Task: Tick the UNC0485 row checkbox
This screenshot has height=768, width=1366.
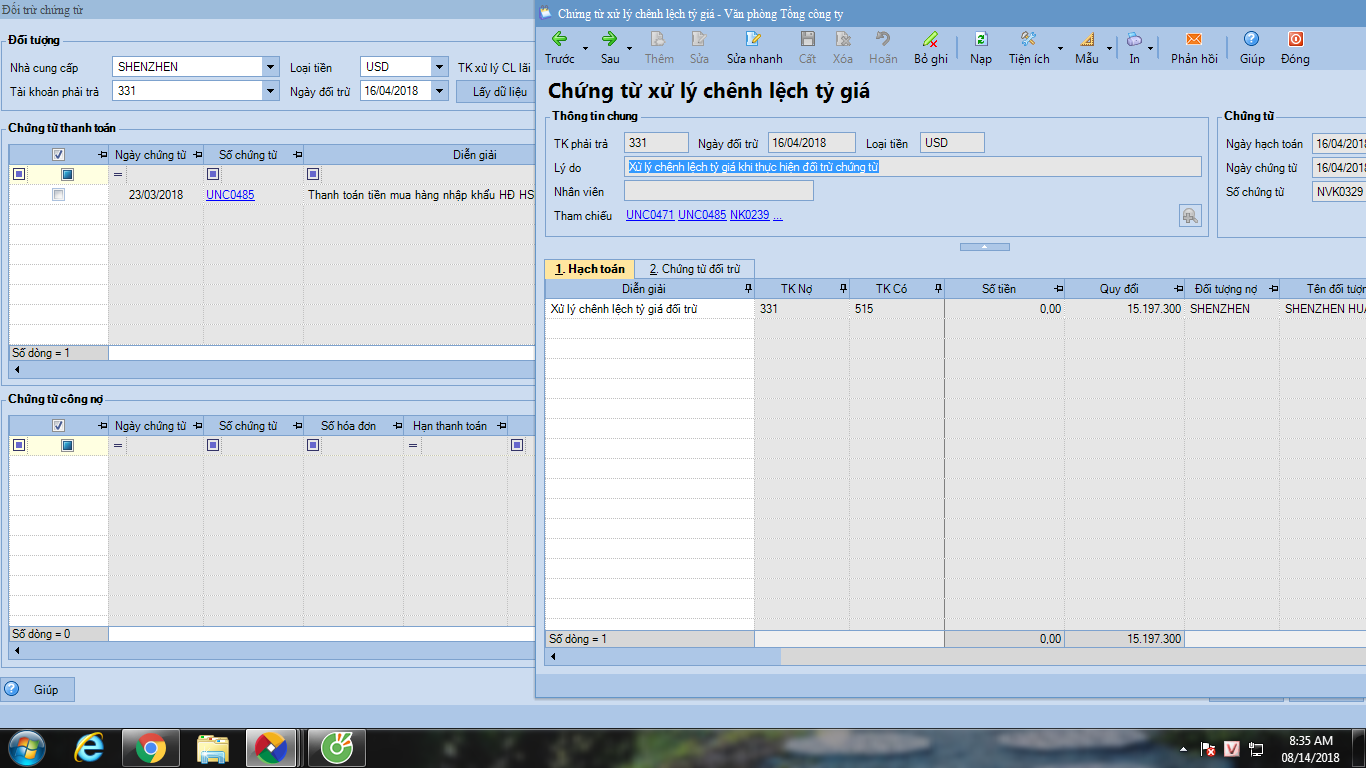Action: click(58, 195)
